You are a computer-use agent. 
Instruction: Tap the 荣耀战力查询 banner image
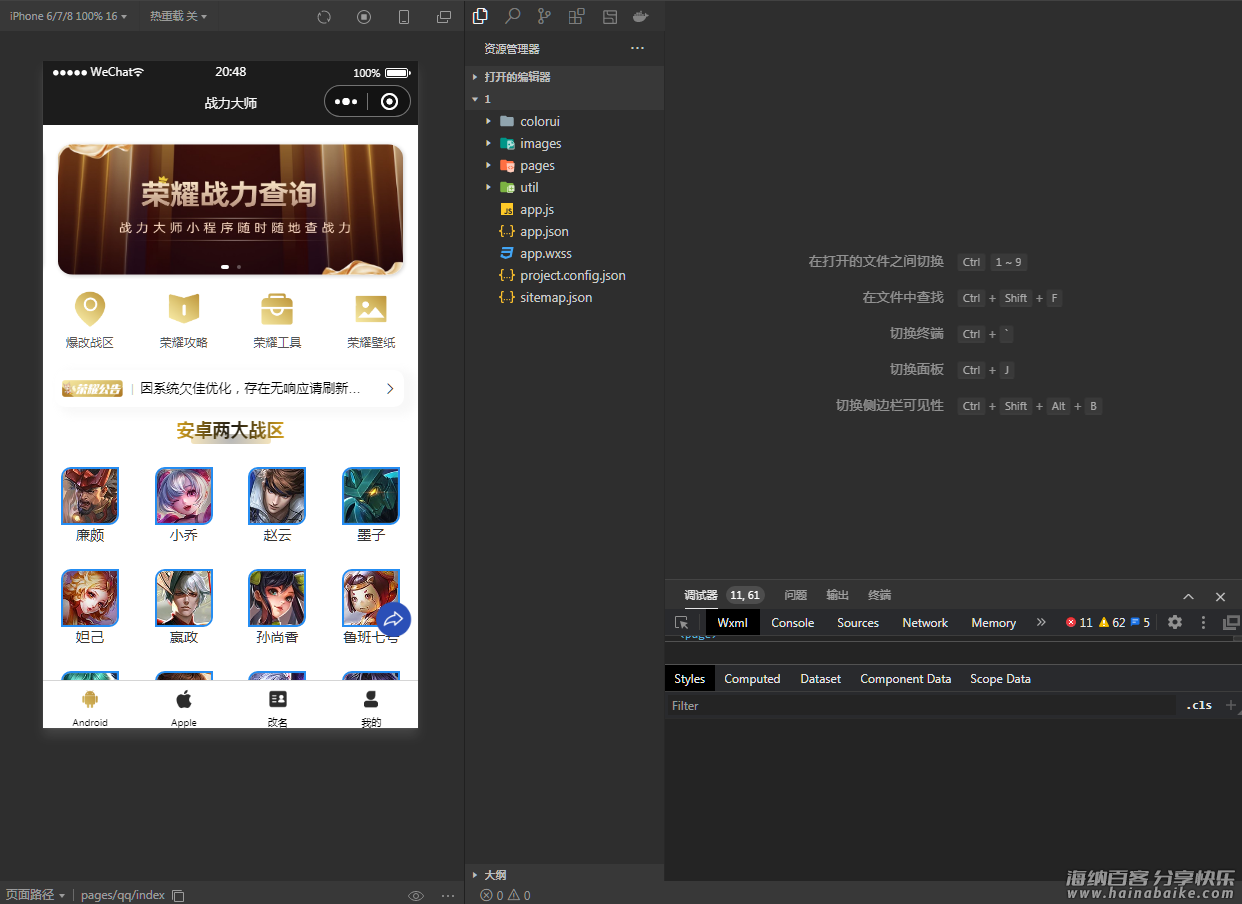coord(230,209)
